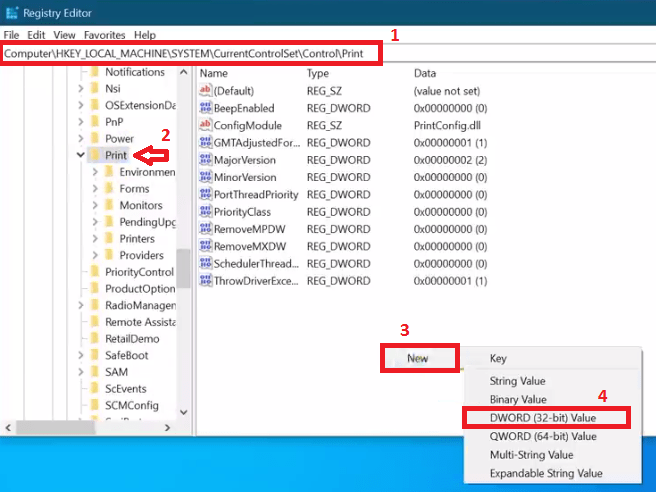This screenshot has width=656, height=492.
Task: Click the registry path address bar
Action: 328,54
